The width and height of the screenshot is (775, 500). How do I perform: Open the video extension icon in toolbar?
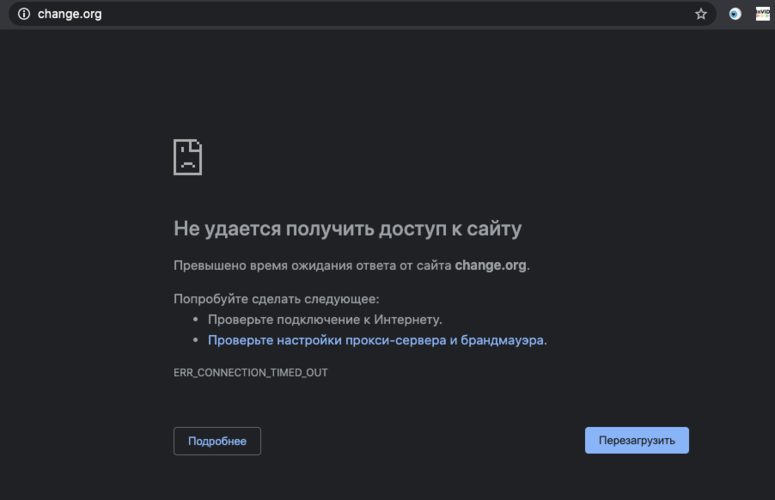(x=761, y=14)
